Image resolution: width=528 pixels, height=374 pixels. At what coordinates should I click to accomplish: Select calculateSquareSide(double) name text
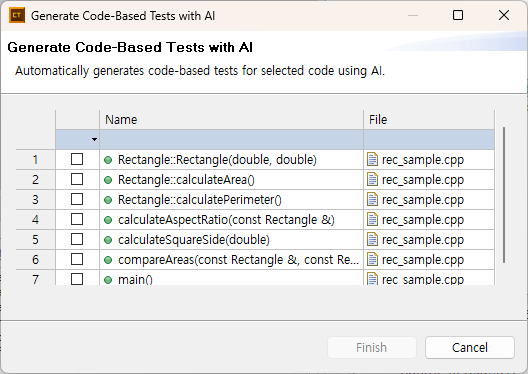pyautogui.click(x=194, y=240)
